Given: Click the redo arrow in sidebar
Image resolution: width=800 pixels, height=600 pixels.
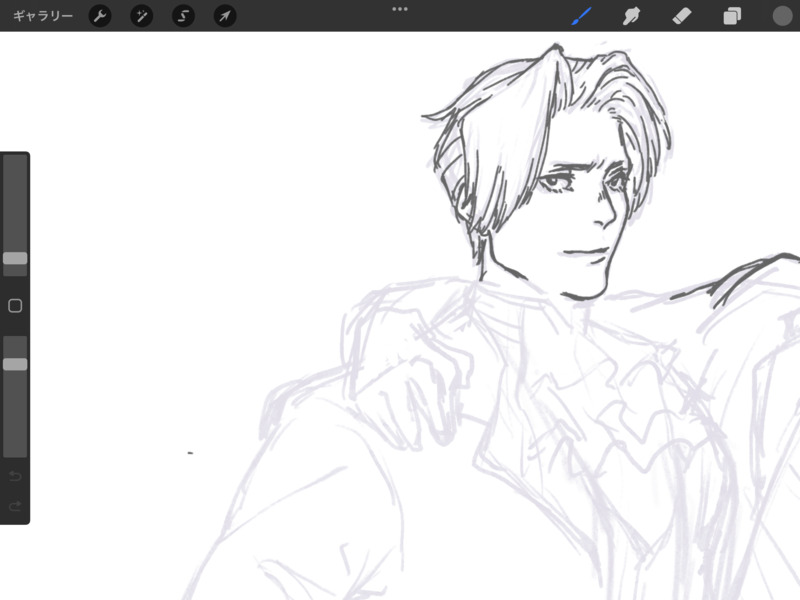Looking at the screenshot, I should point(15,506).
